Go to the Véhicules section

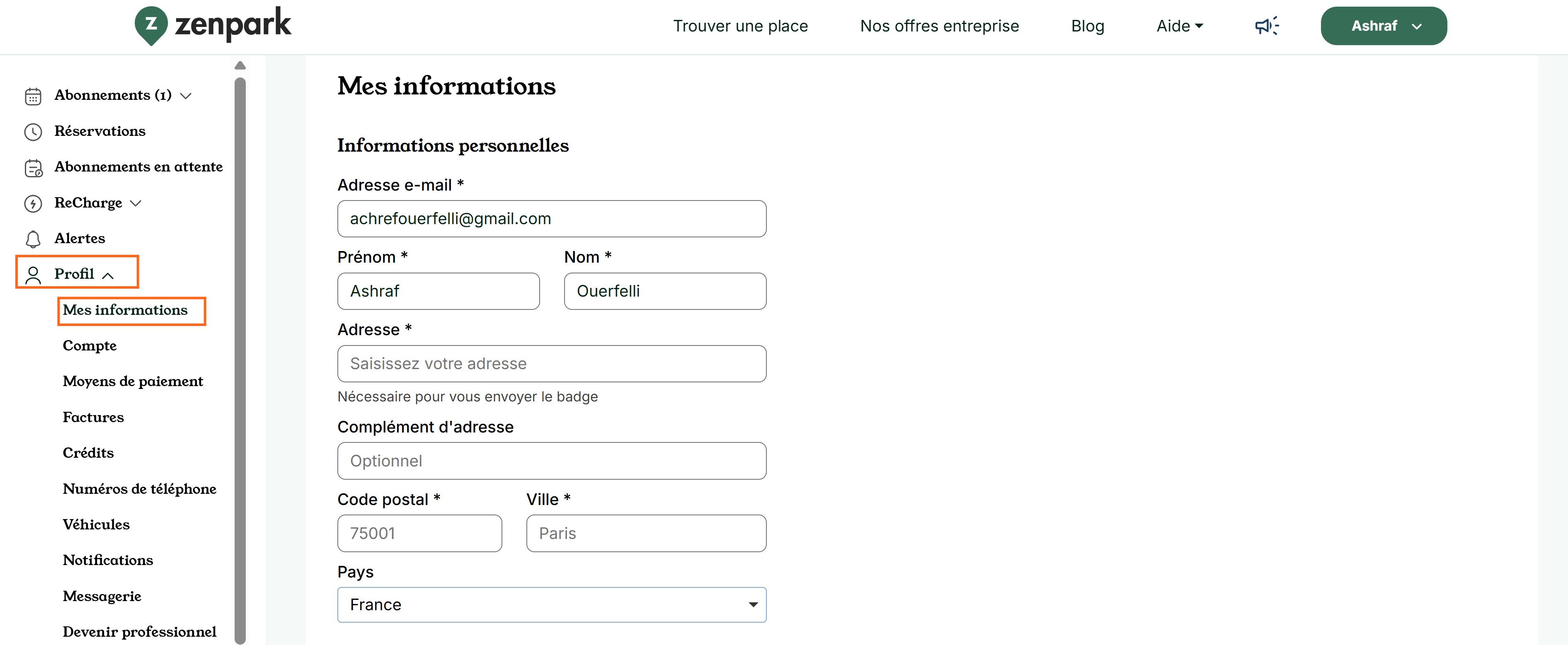(x=96, y=524)
